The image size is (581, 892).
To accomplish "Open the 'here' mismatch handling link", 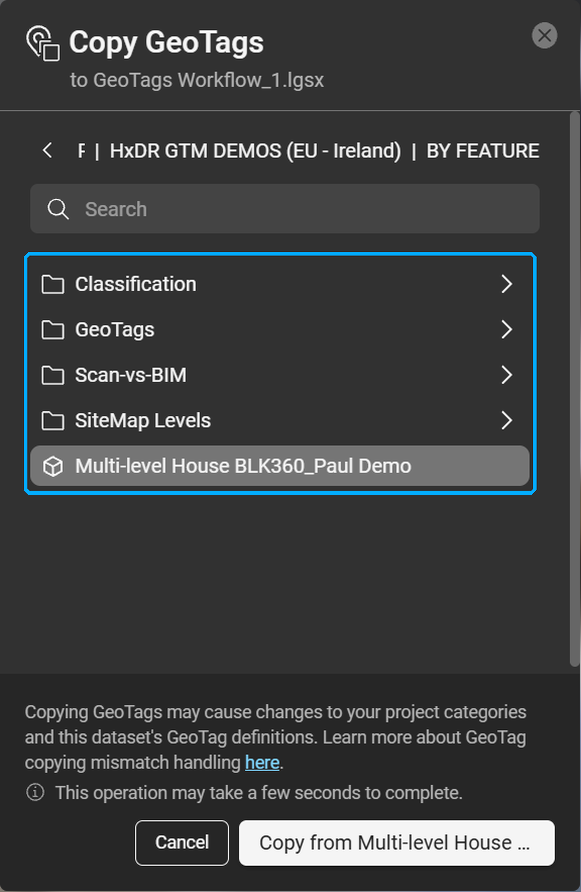I will click(x=262, y=762).
